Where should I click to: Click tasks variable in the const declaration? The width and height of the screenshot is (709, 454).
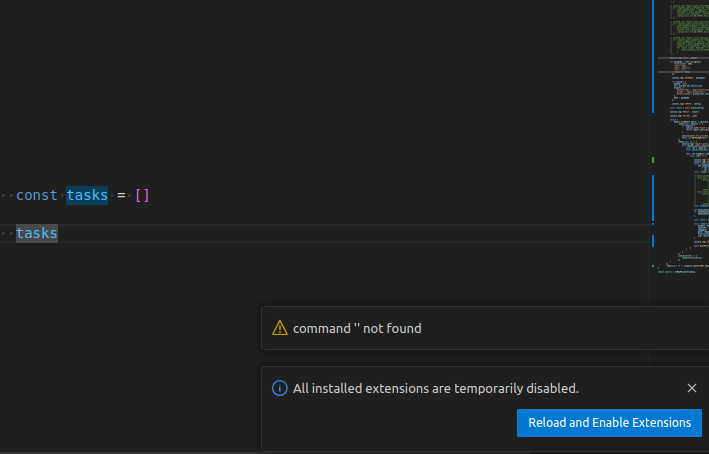pos(87,195)
